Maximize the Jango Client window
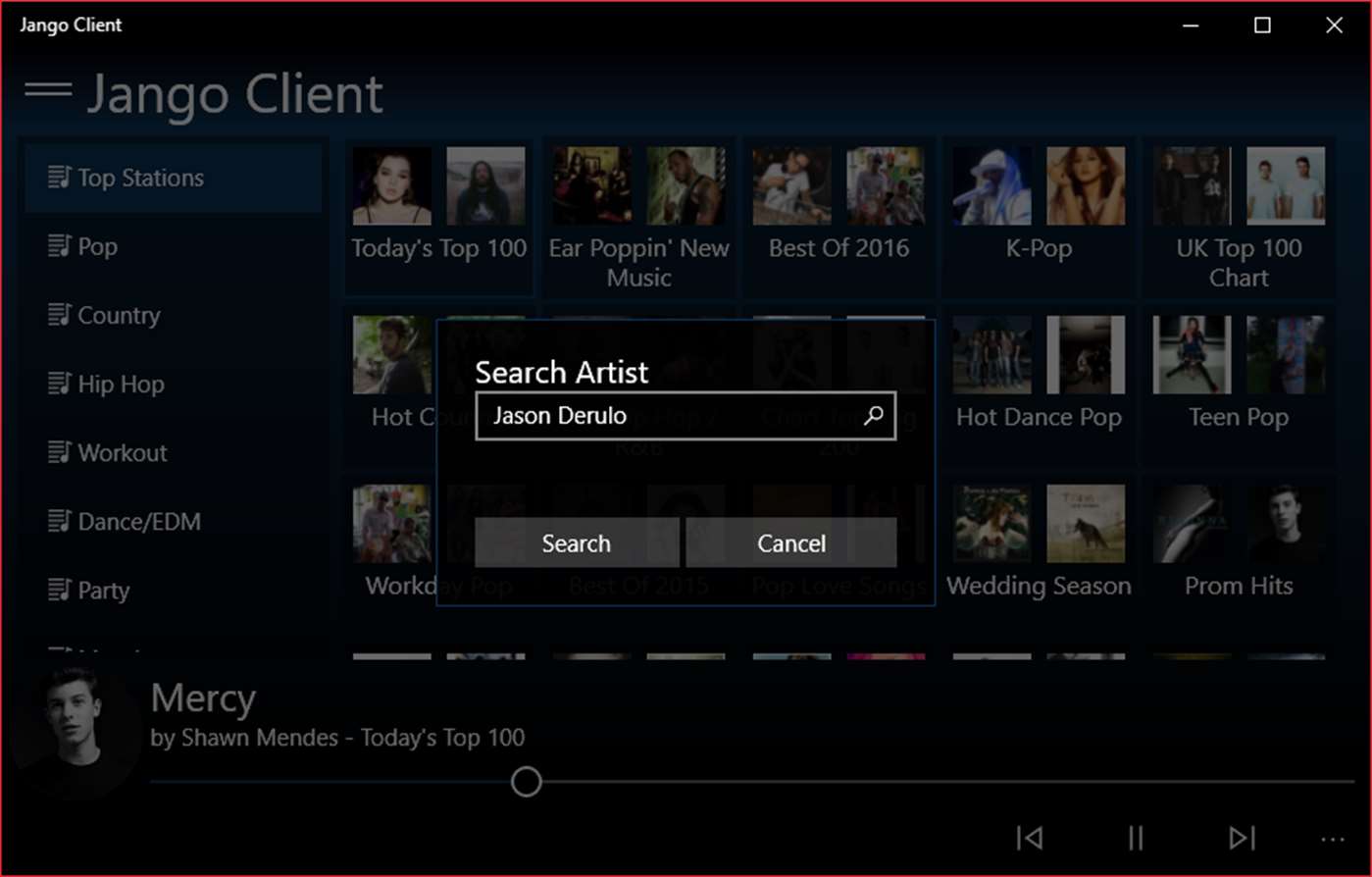This screenshot has width=1372, height=877. pyautogui.click(x=1263, y=26)
